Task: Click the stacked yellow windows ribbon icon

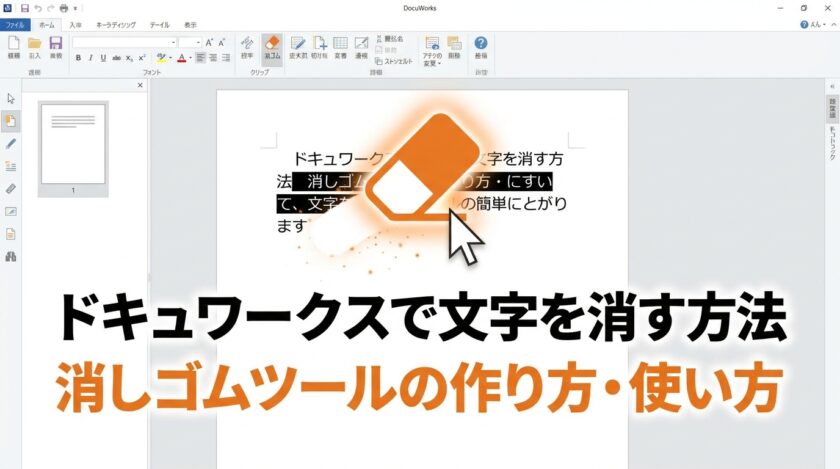Action: point(454,48)
